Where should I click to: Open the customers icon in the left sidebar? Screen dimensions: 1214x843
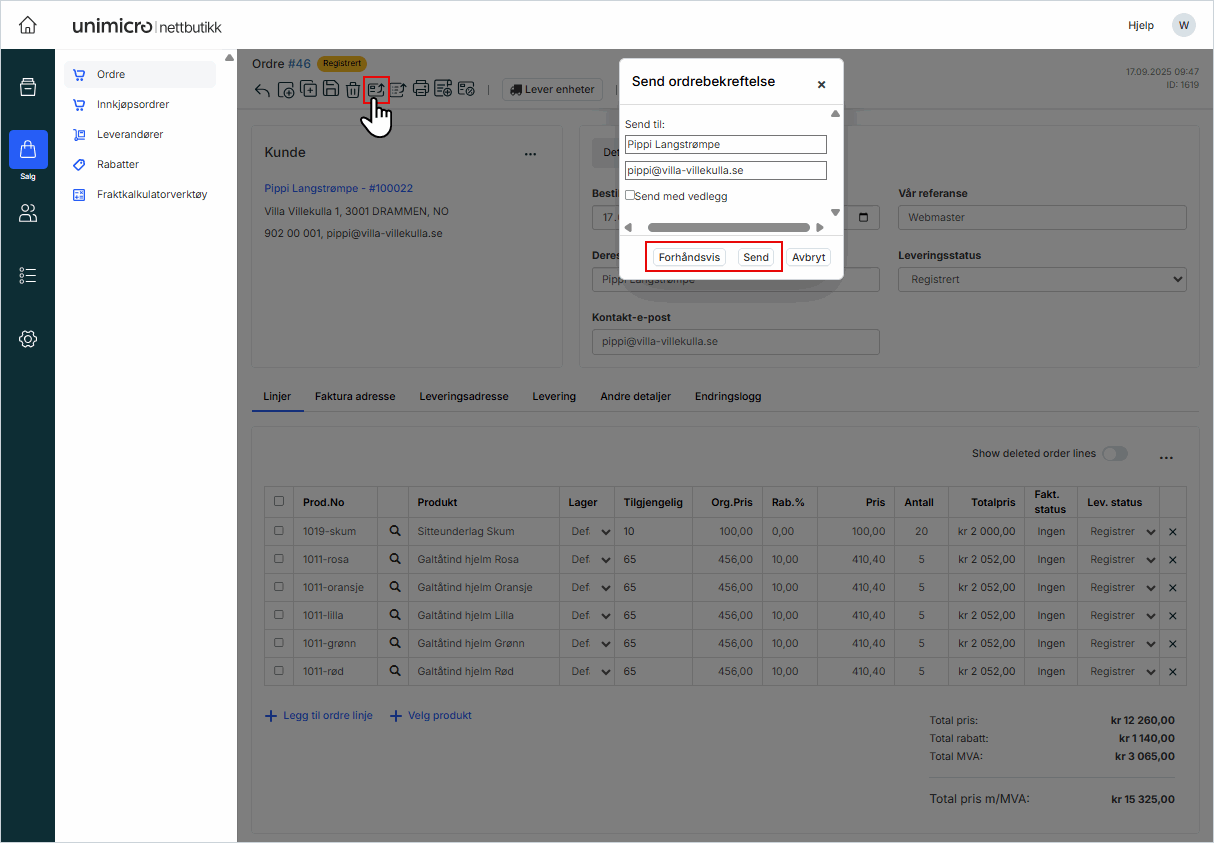(x=28, y=213)
